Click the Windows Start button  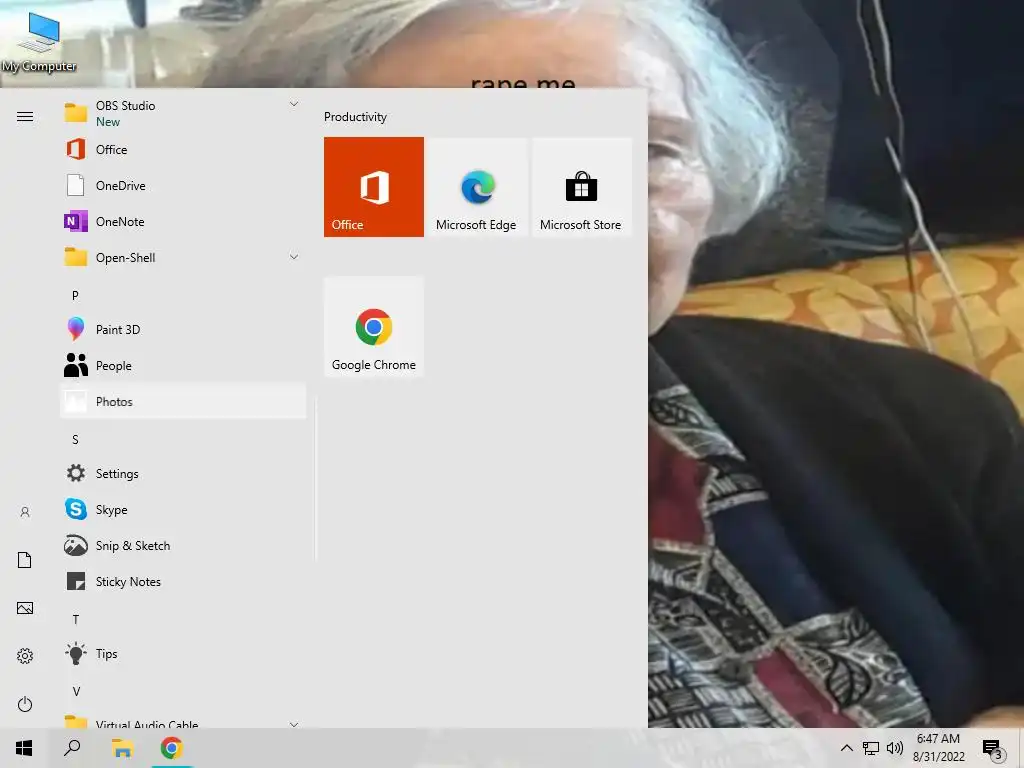click(x=24, y=748)
